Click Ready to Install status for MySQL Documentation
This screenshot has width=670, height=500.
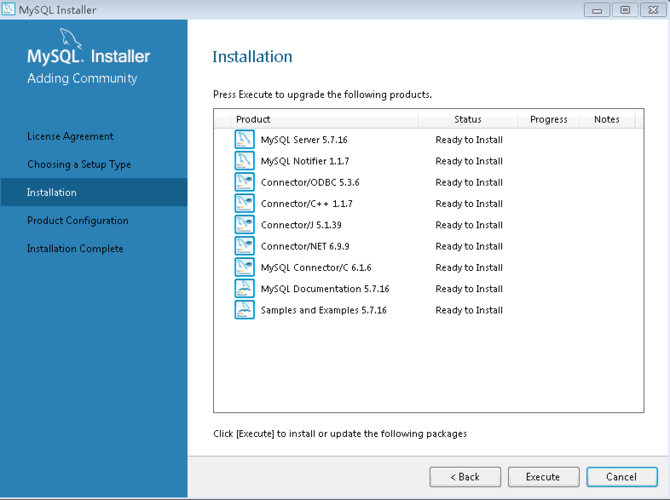469,289
